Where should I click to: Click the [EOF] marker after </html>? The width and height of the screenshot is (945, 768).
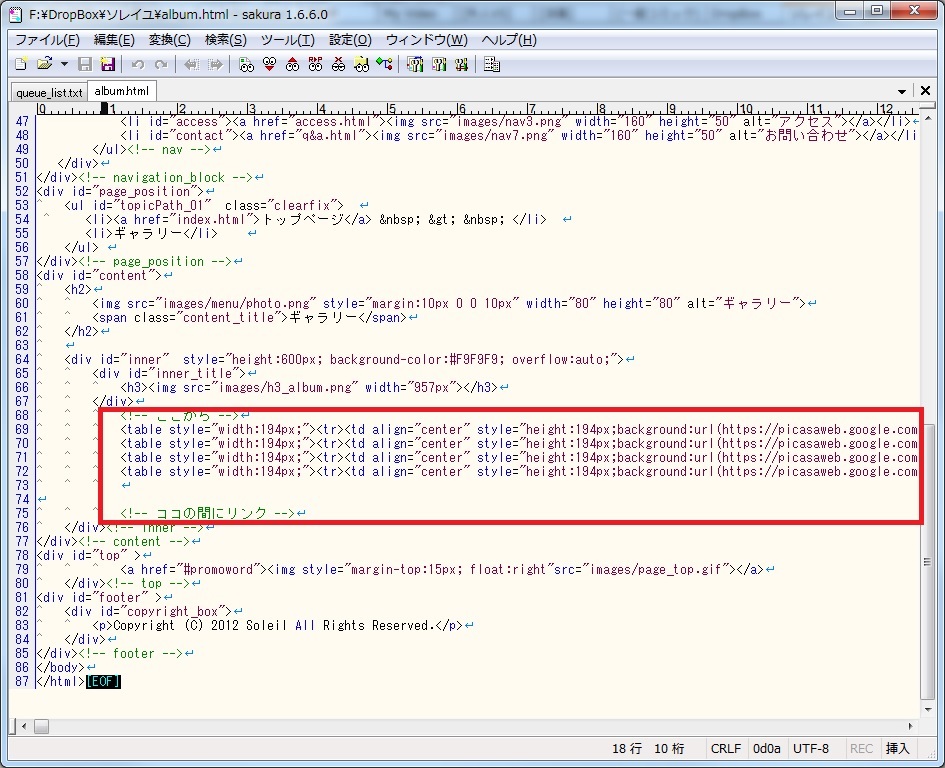tap(103, 681)
